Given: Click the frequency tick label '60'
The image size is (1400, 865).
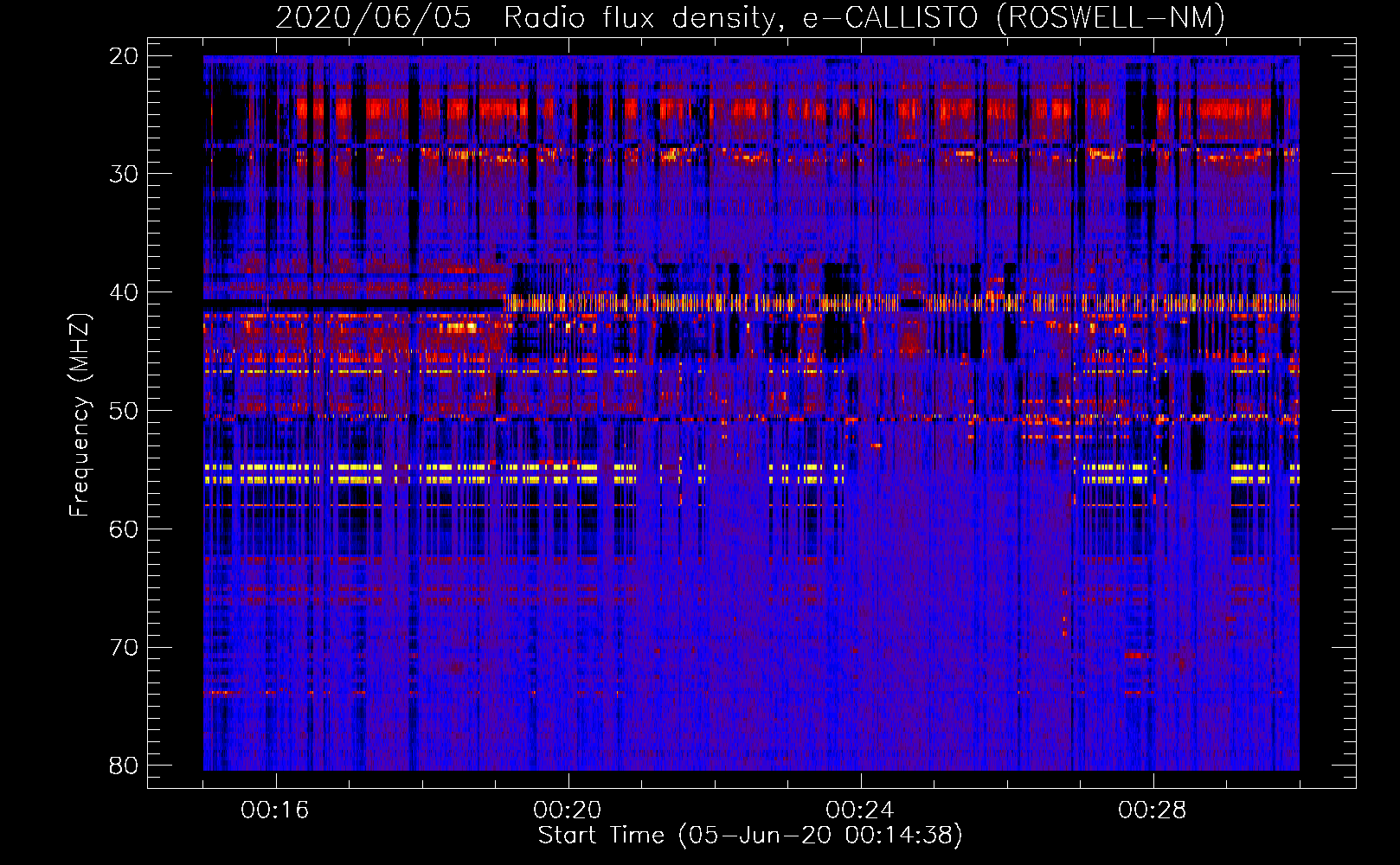Looking at the screenshot, I should click(x=125, y=529).
